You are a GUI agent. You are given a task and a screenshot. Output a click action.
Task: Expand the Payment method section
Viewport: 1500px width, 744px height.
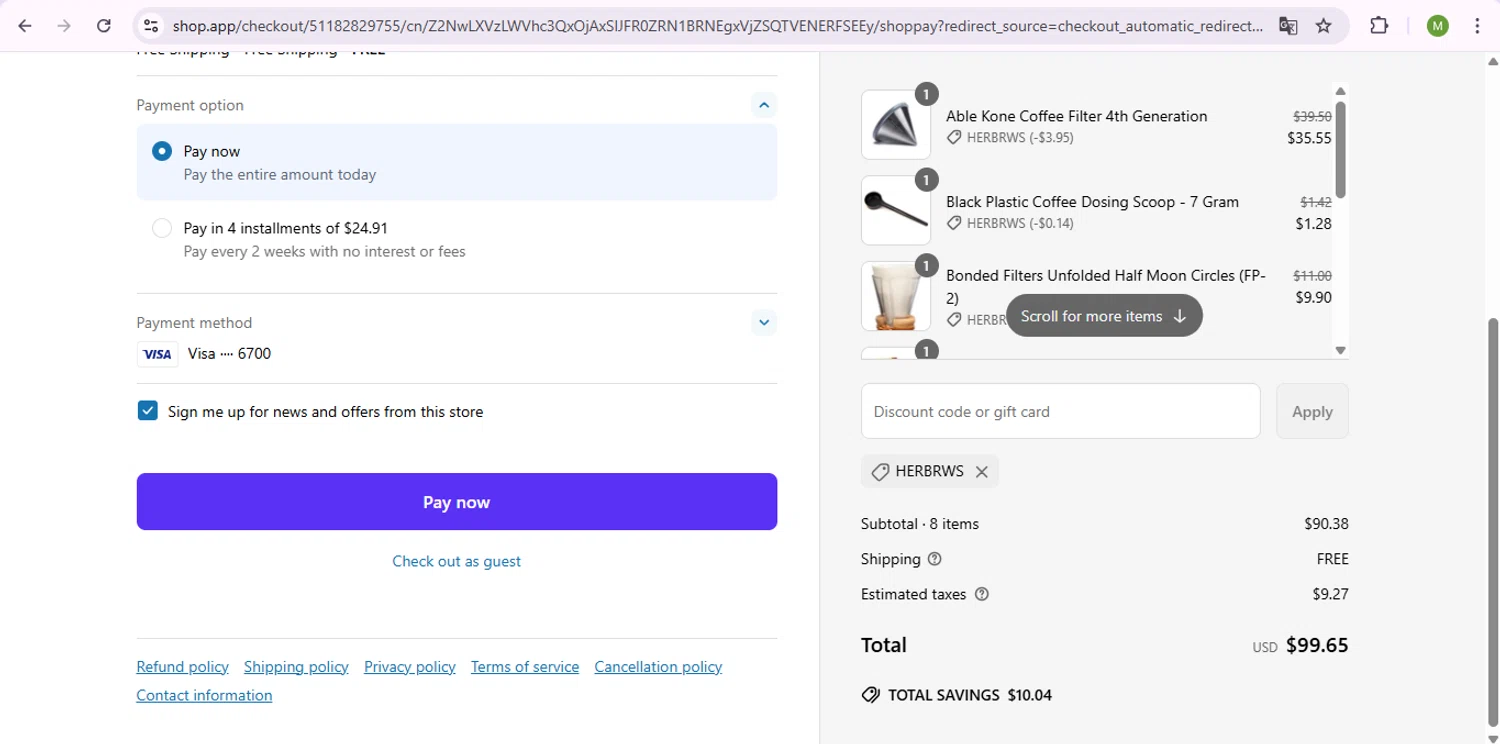764,322
